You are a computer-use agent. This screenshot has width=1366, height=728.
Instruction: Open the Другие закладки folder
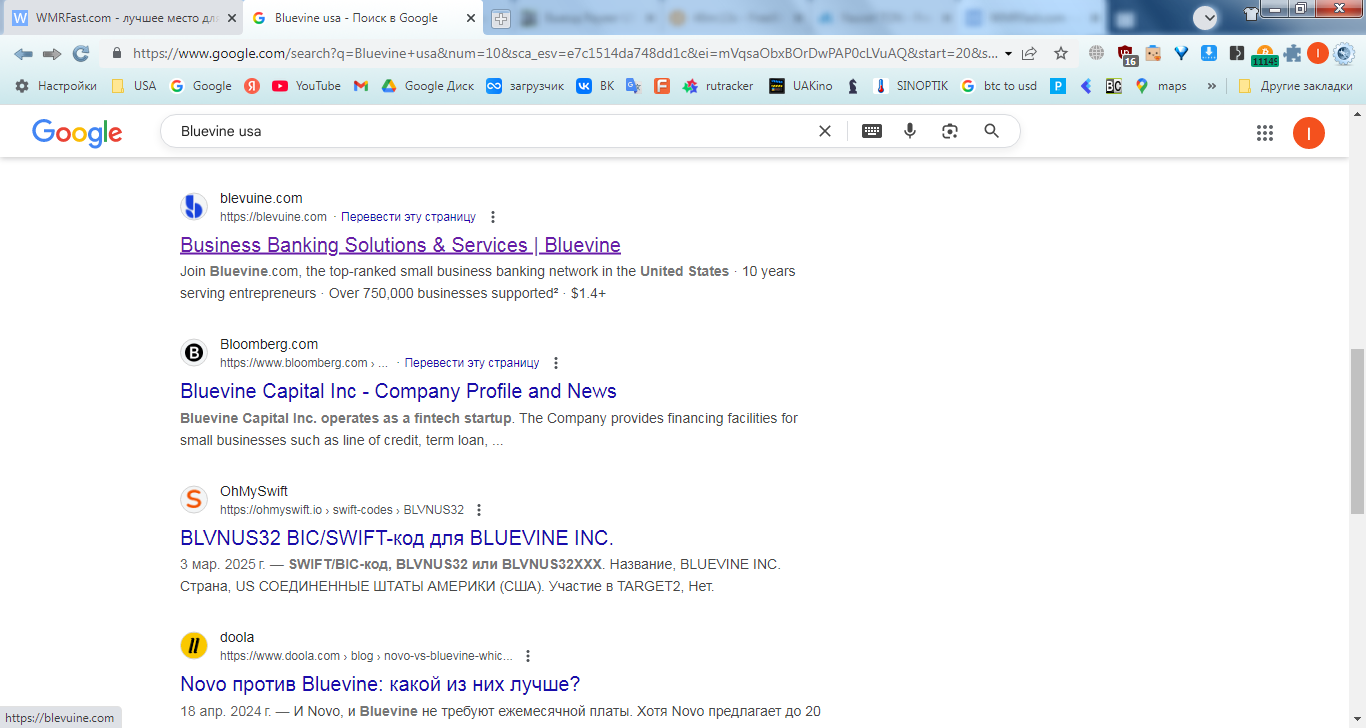coord(1295,86)
